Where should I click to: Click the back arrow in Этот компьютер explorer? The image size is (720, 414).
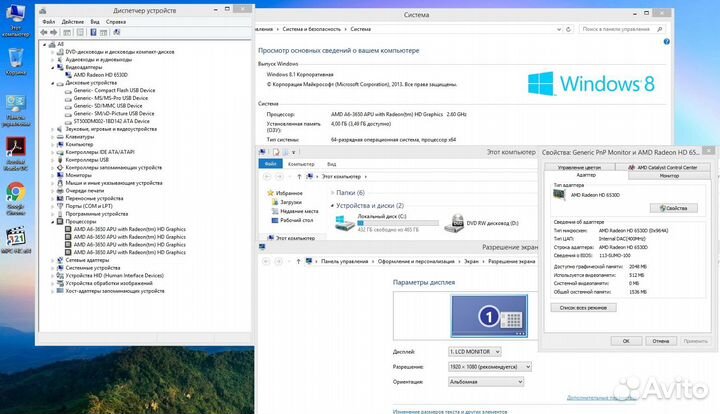pyautogui.click(x=267, y=177)
